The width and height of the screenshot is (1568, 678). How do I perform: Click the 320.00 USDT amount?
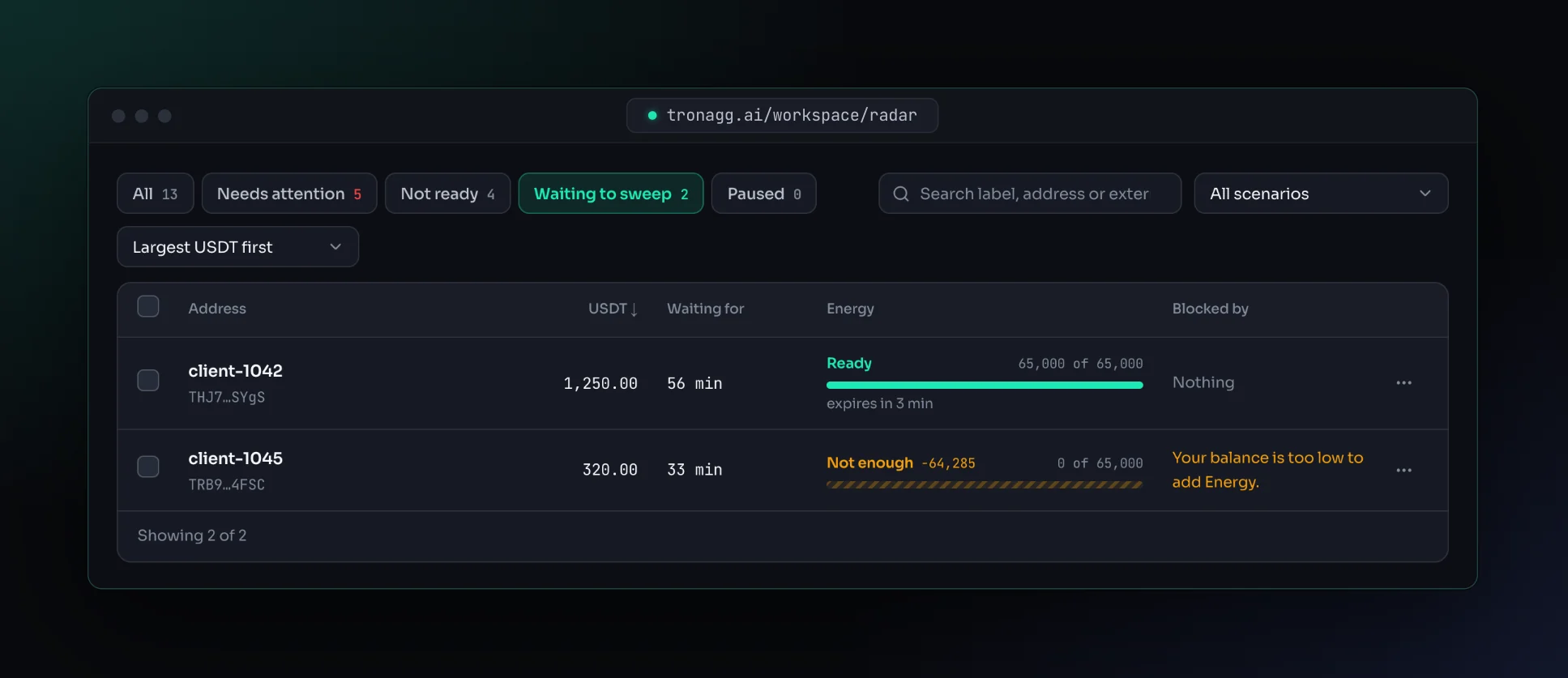pyautogui.click(x=610, y=470)
